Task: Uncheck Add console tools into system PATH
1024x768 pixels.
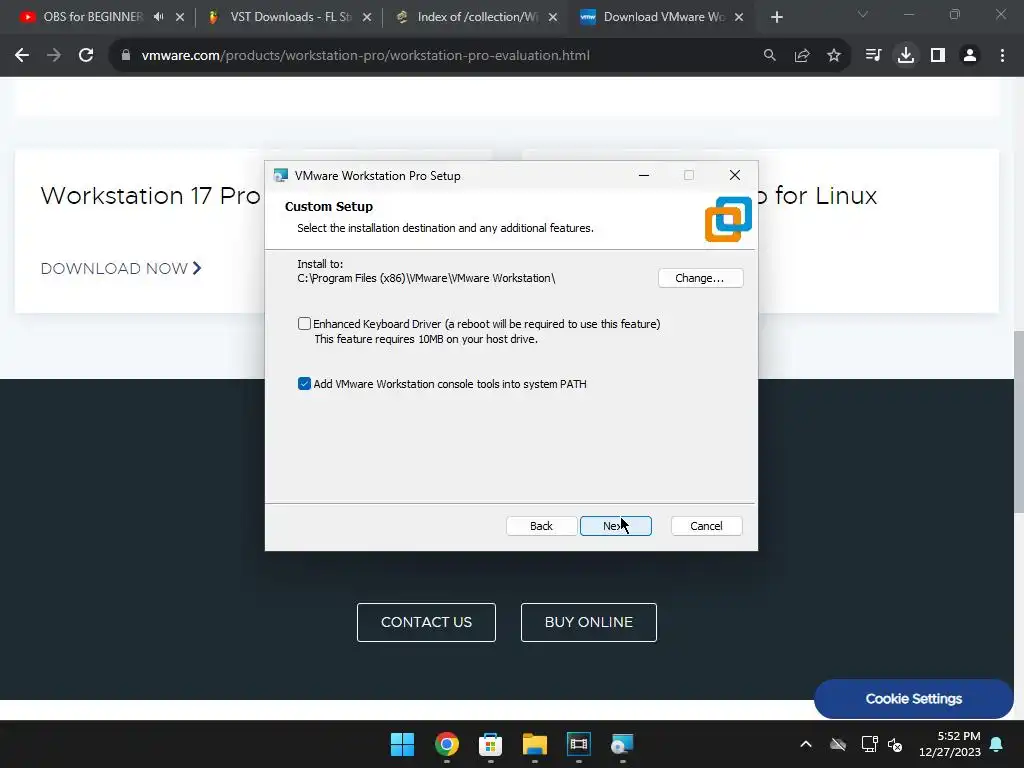Action: (x=304, y=384)
